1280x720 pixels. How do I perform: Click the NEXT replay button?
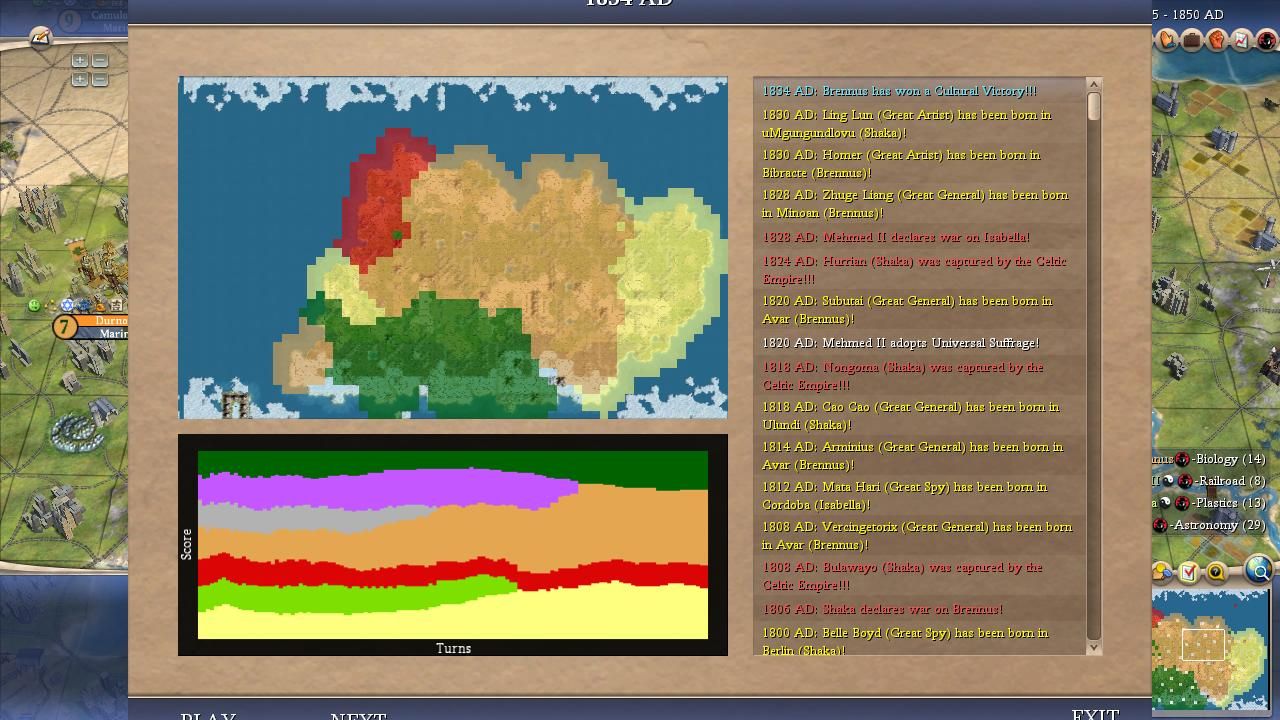click(359, 715)
